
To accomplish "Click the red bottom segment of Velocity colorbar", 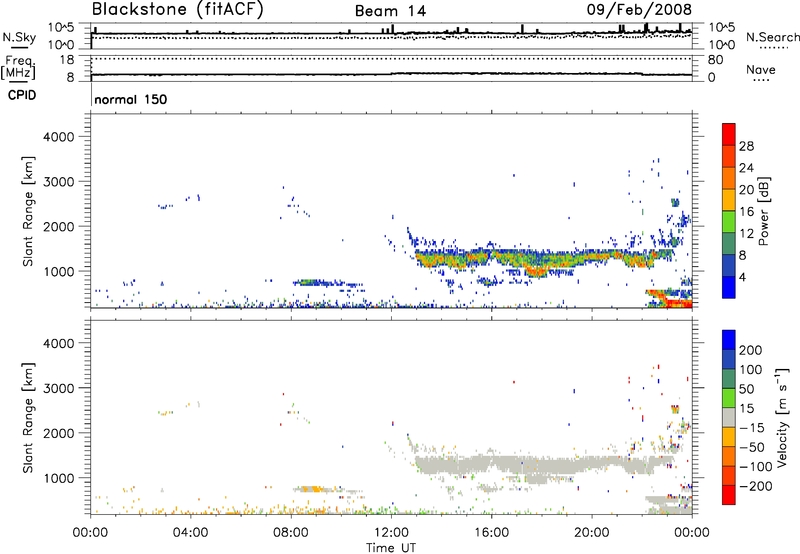I will [729, 495].
